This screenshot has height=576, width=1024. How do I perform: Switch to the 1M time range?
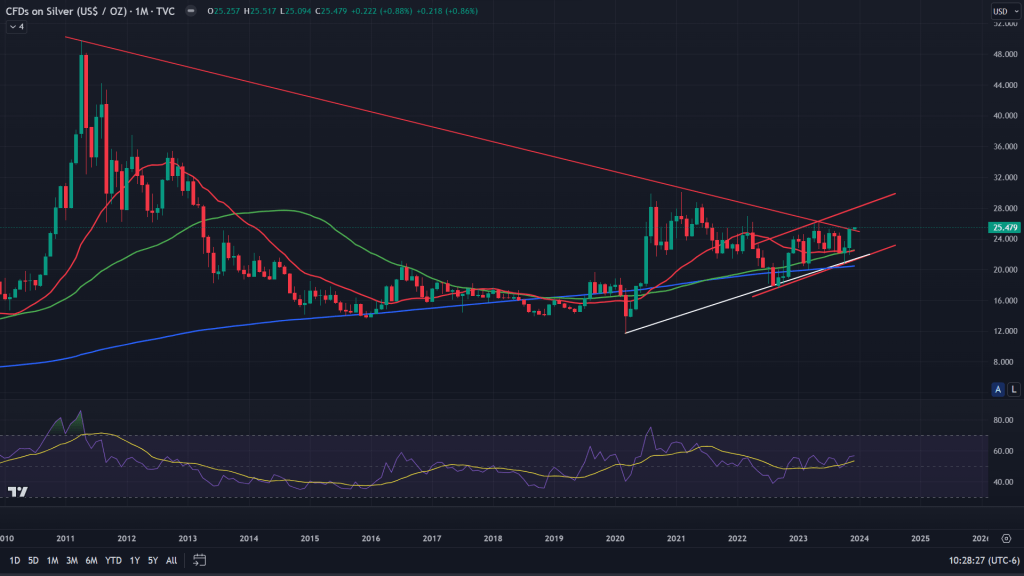point(53,560)
